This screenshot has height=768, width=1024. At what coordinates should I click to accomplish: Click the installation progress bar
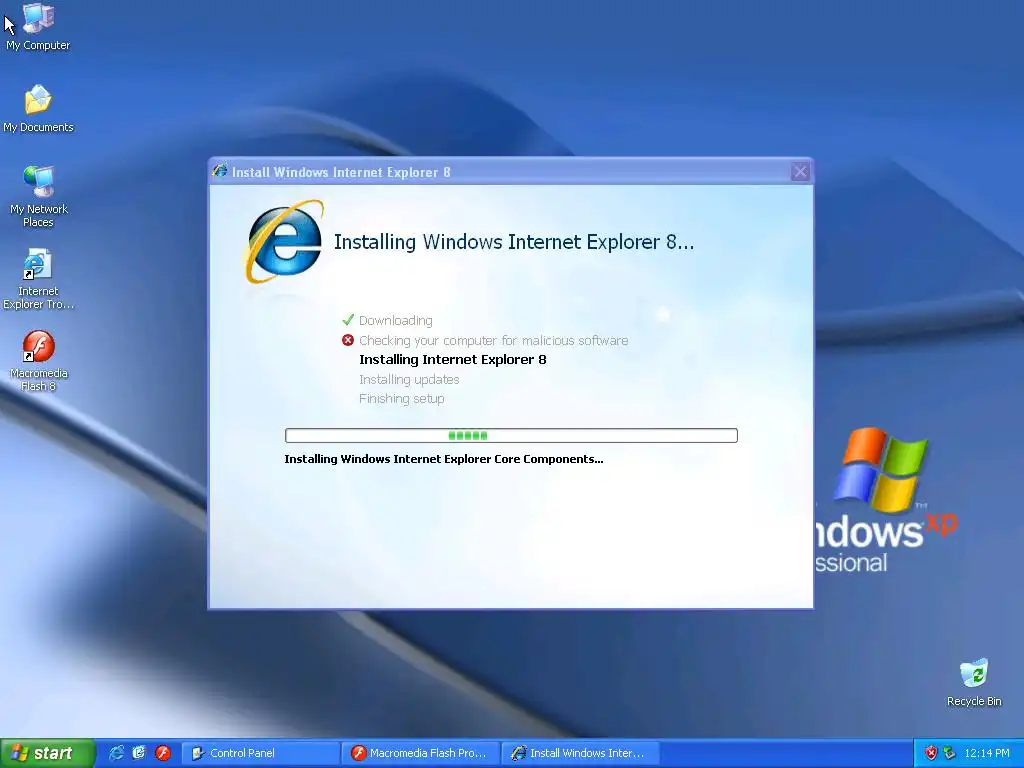pos(511,436)
